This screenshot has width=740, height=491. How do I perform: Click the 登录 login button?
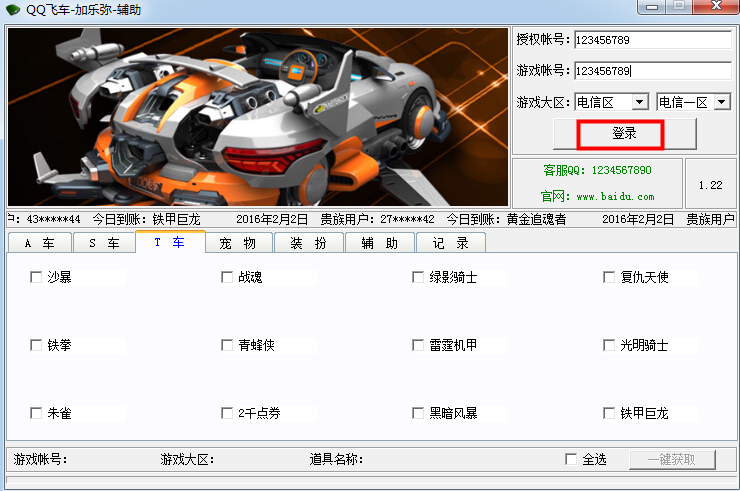pyautogui.click(x=624, y=134)
